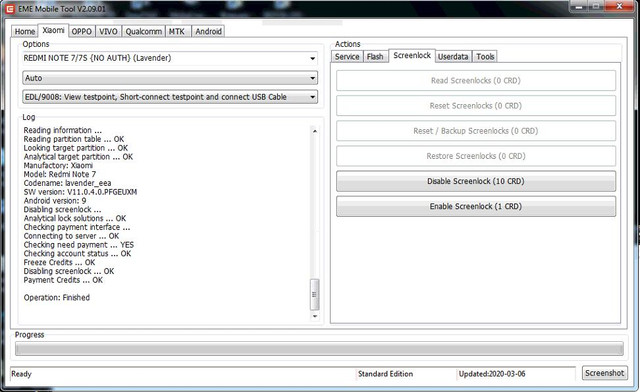Image resolution: width=640 pixels, height=392 pixels.
Task: Open the VIVO tab
Action: 108,31
